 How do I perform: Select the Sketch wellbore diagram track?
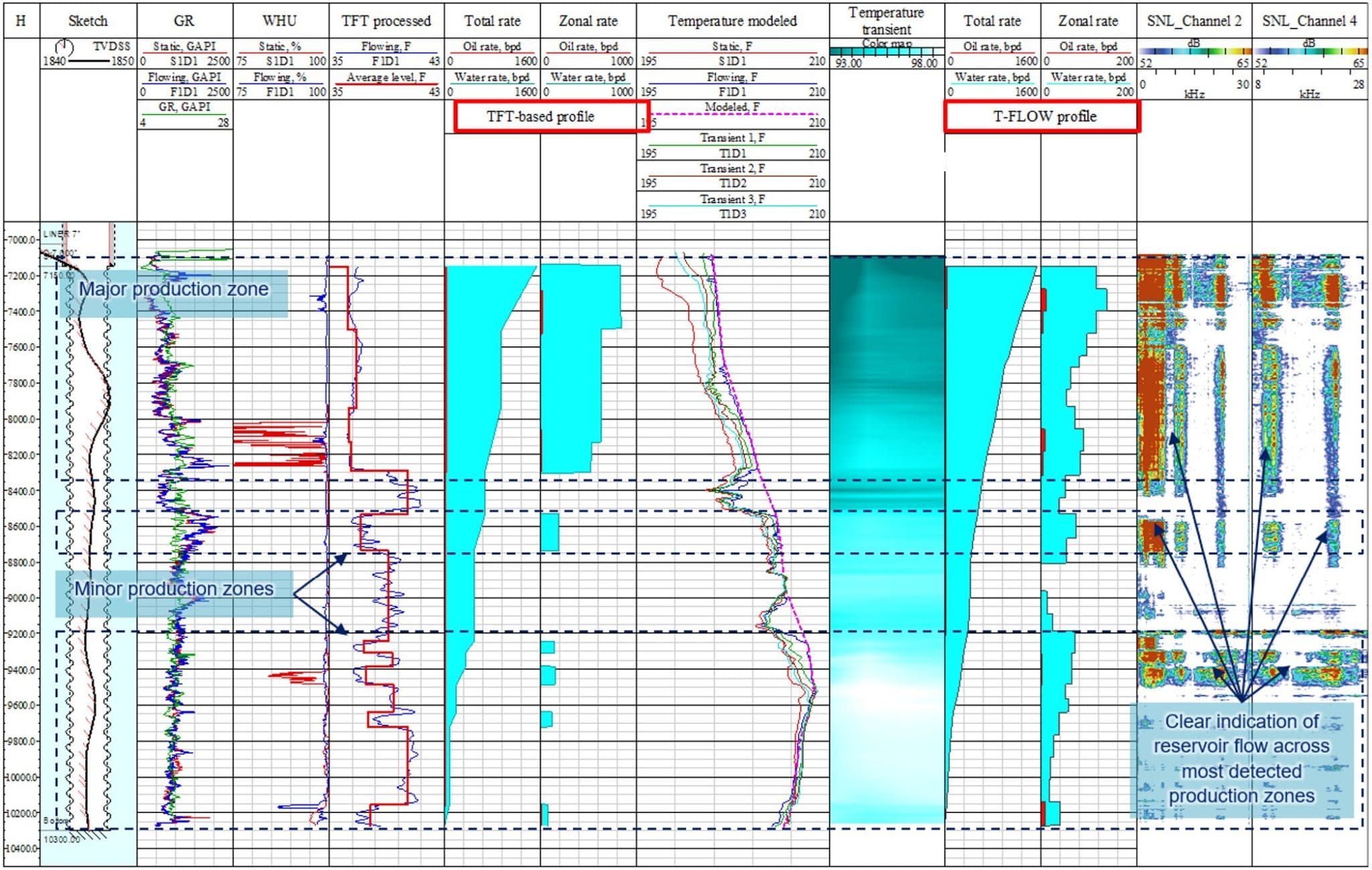pos(87,20)
